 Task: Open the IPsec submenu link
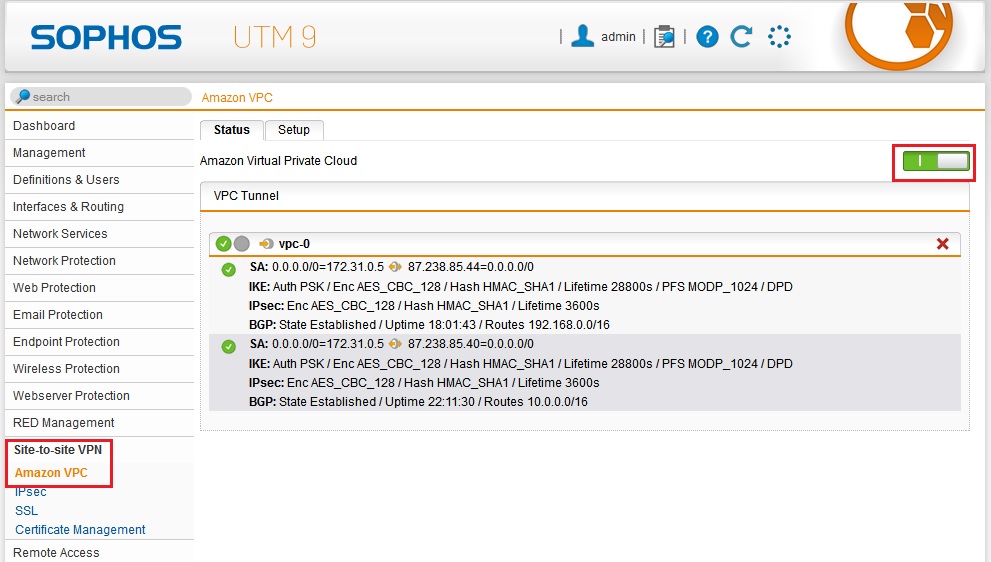point(30,492)
